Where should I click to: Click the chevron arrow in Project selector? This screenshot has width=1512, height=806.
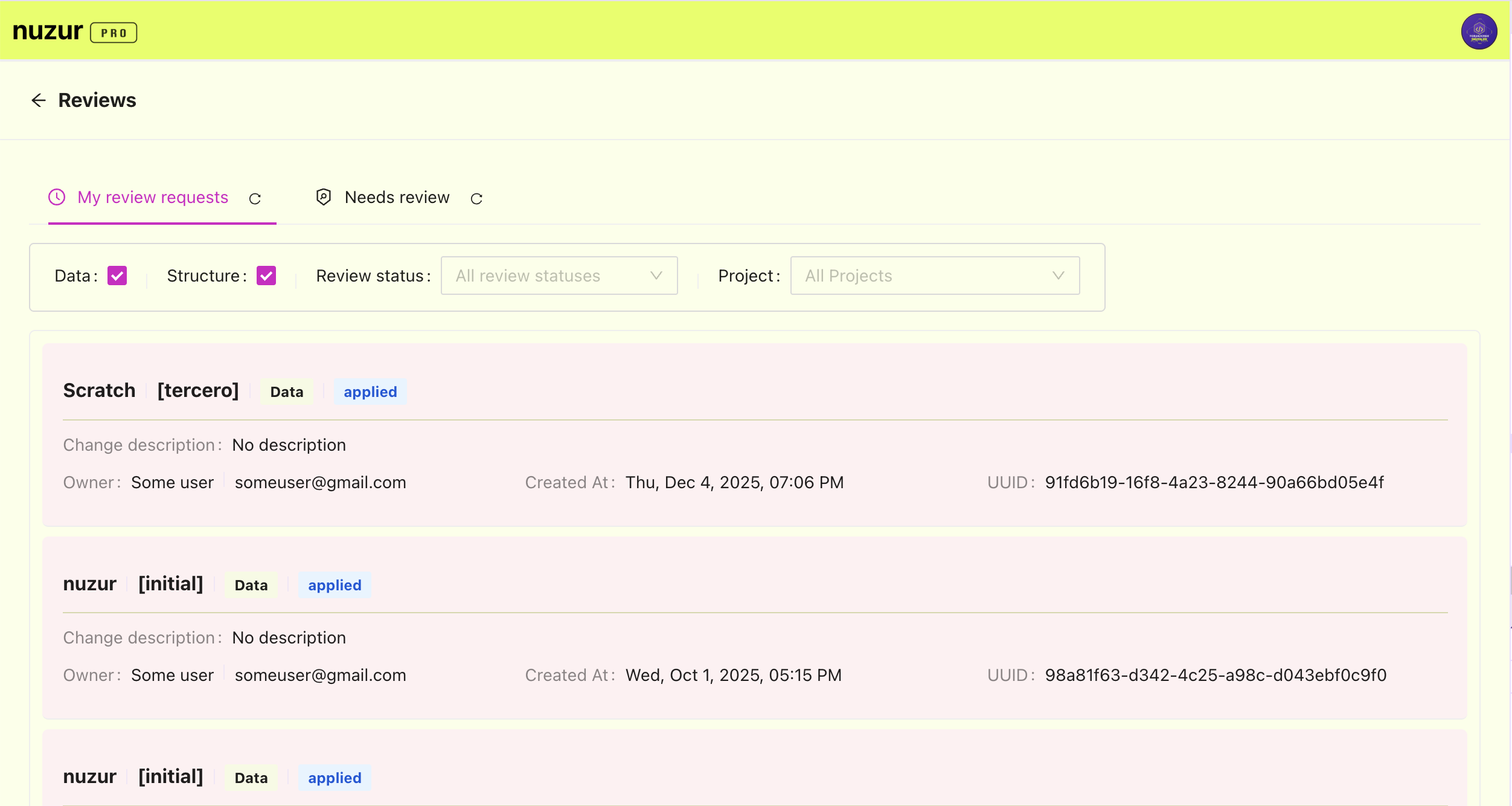1058,276
